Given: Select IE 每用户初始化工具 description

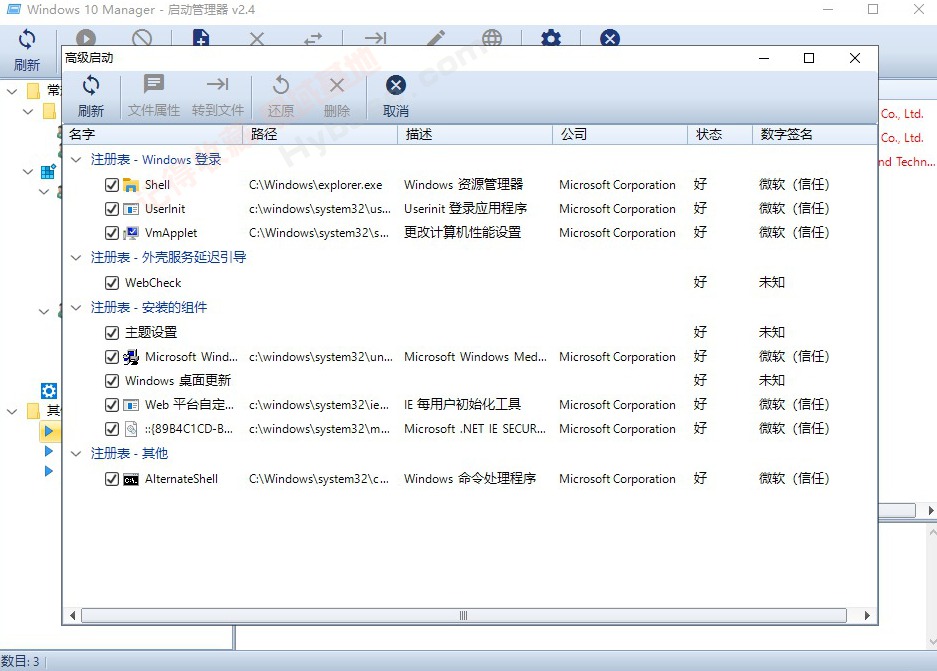Looking at the screenshot, I should point(462,405).
